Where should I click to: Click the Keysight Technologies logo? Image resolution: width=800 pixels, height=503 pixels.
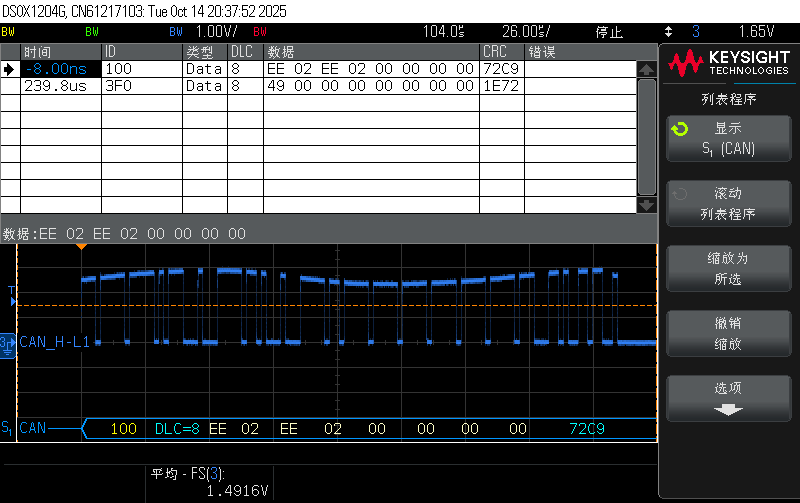click(727, 64)
